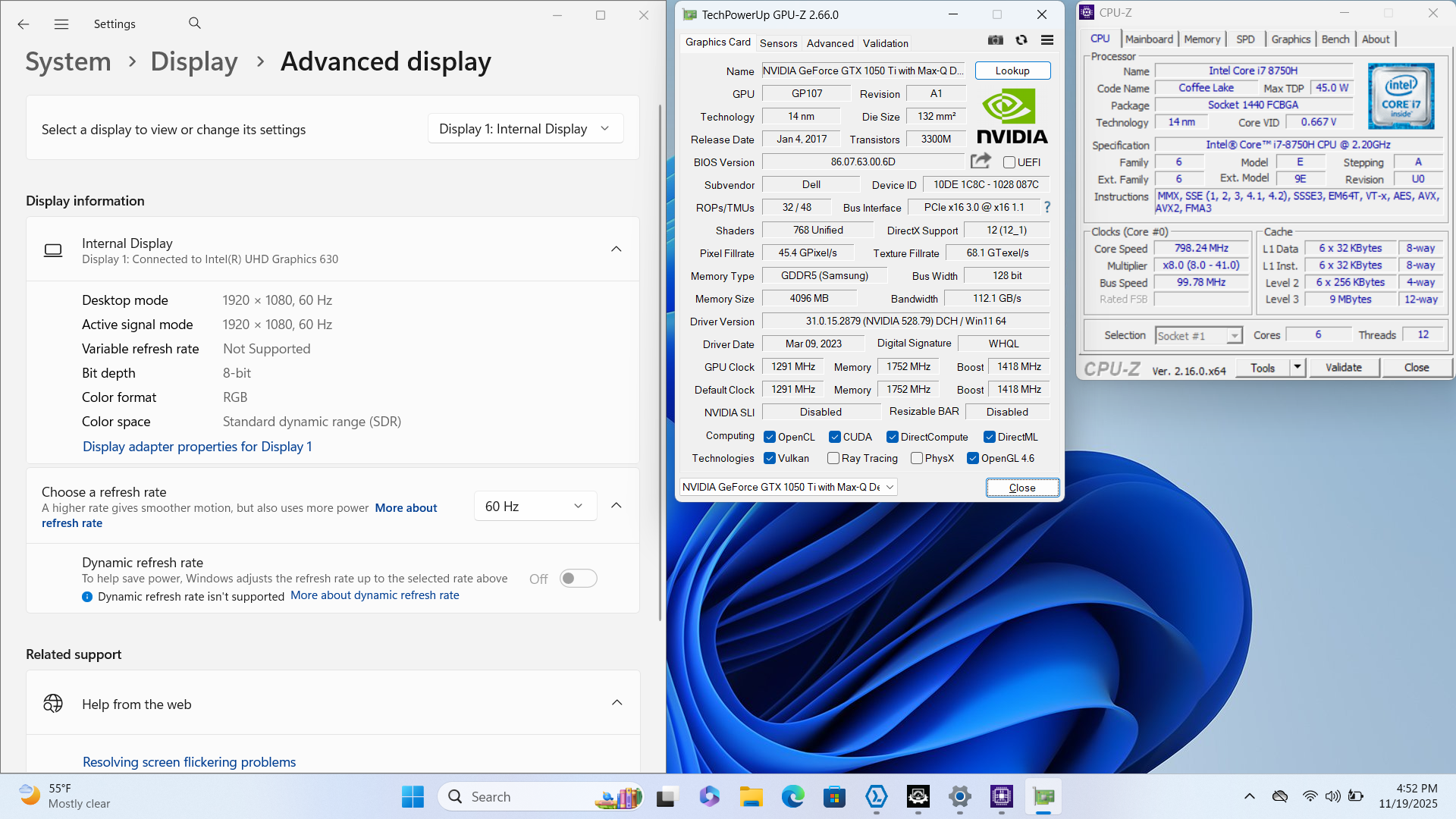Open the Display 1: Internal Display dropdown
The image size is (1456, 819).
point(525,129)
